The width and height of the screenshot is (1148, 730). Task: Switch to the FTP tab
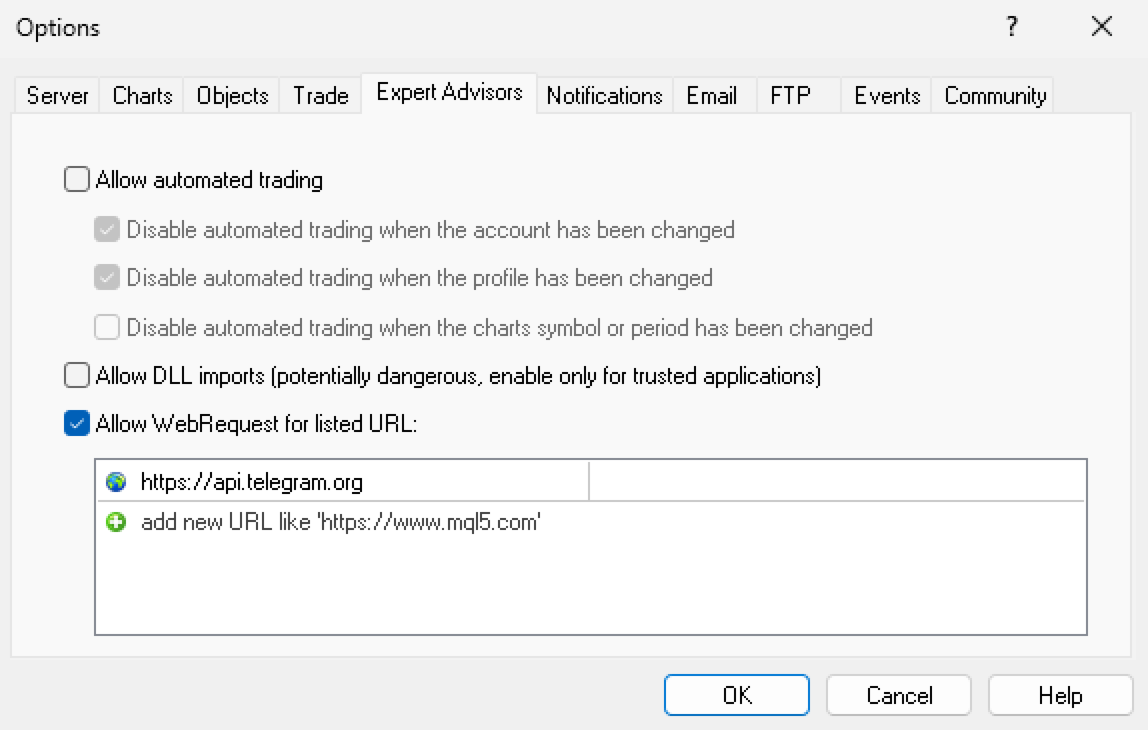point(790,96)
